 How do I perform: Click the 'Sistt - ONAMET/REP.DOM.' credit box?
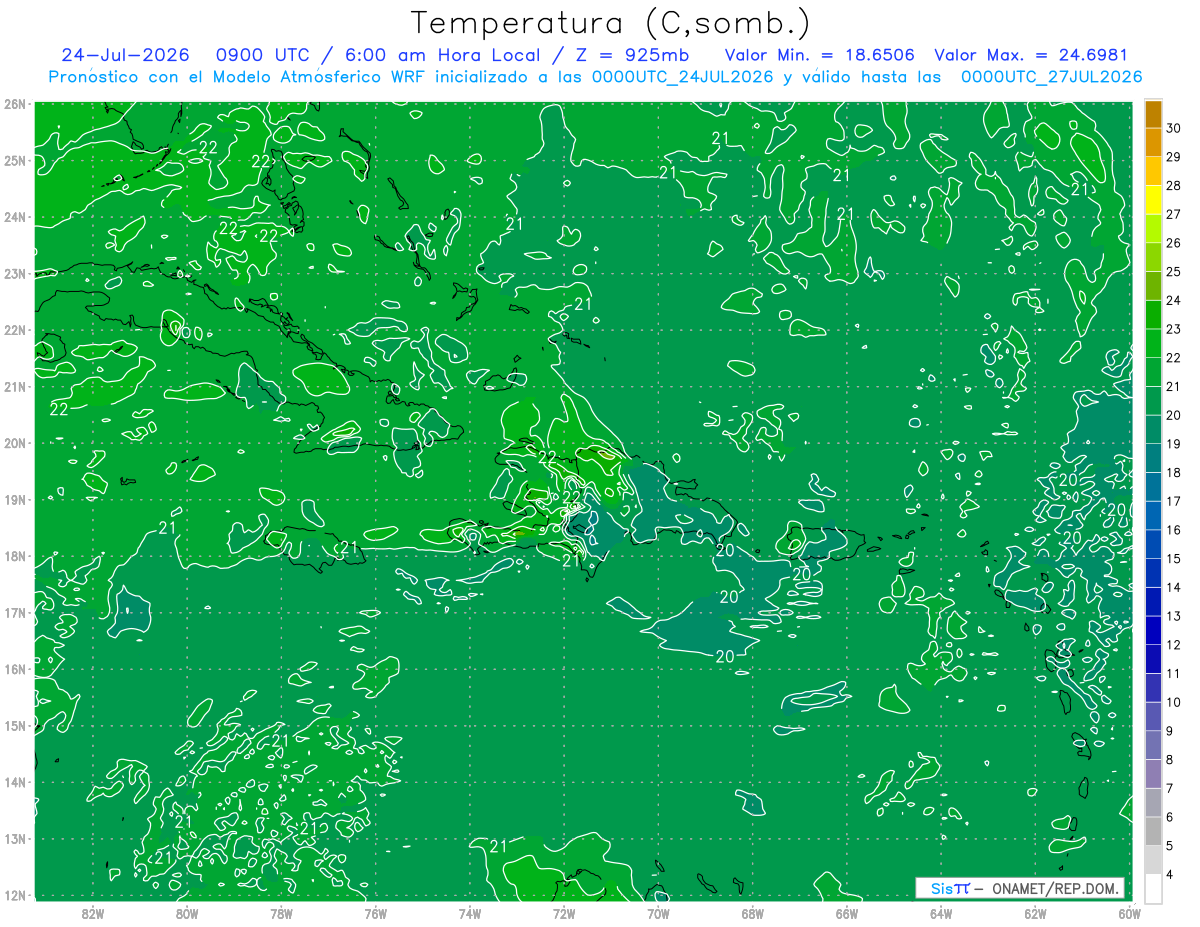pyautogui.click(x=1020, y=888)
